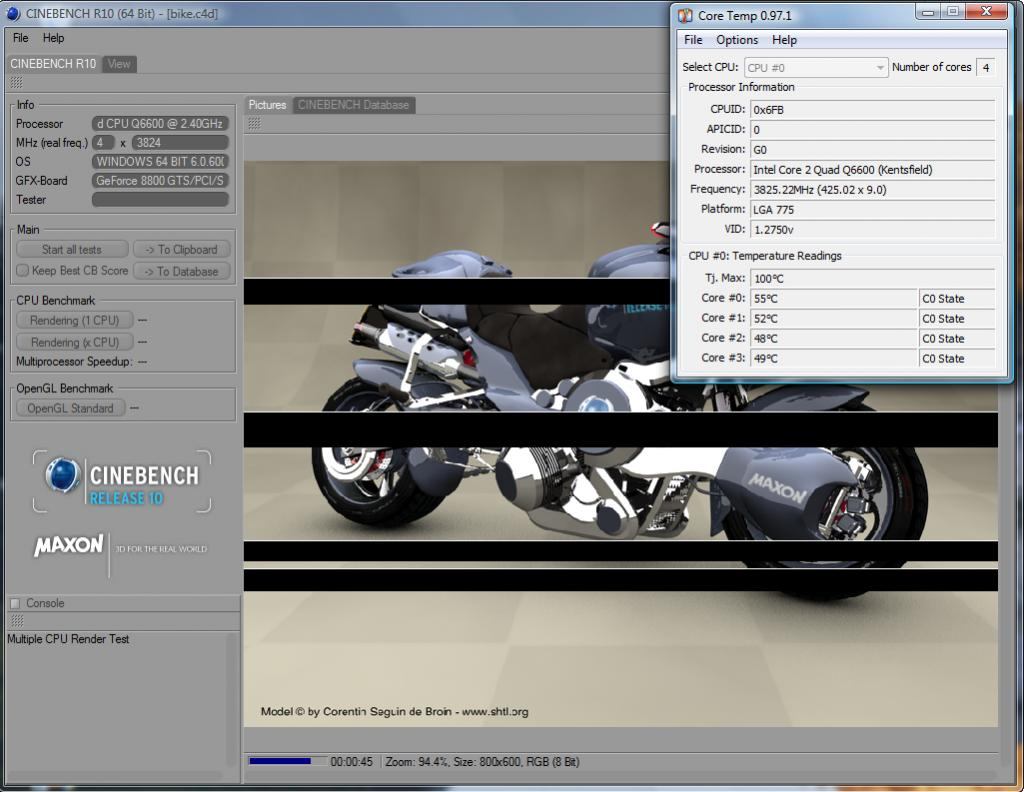Enable the Keep Best CB Score checkbox
This screenshot has width=1024, height=792.
(x=23, y=270)
